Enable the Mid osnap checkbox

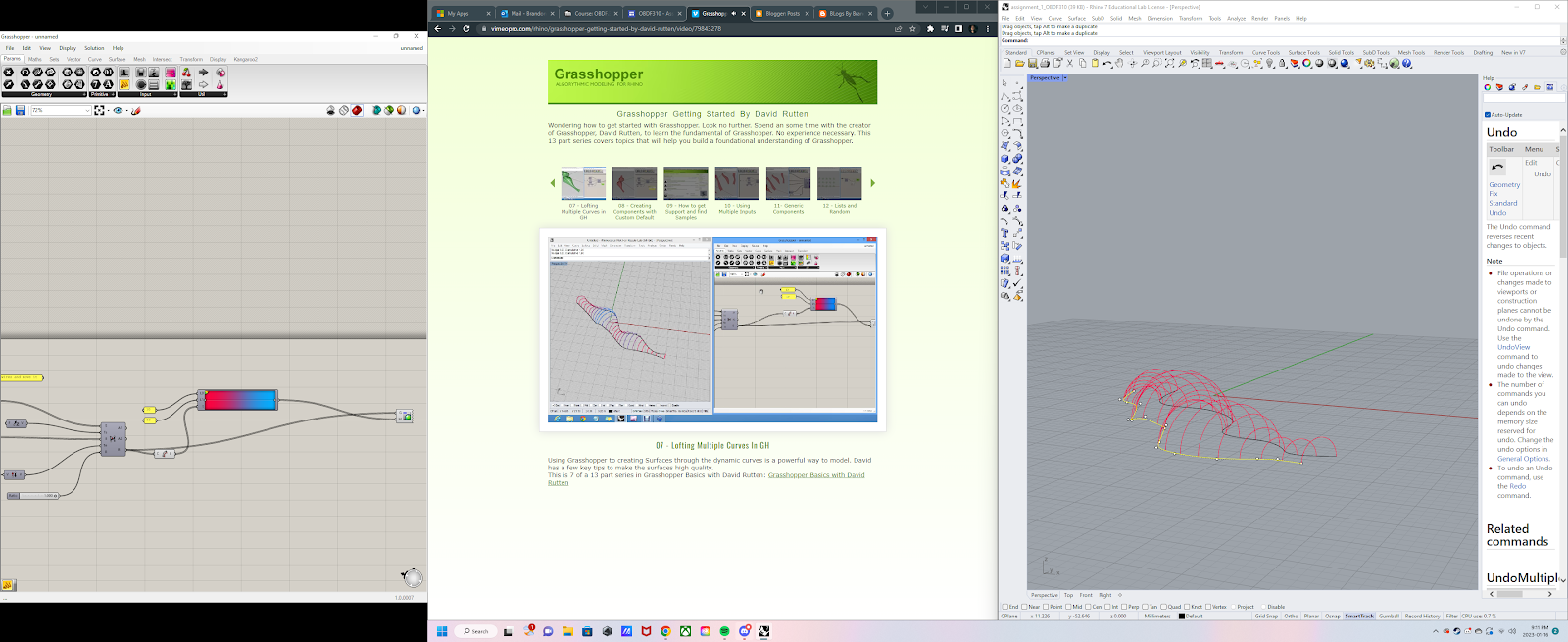(1069, 607)
